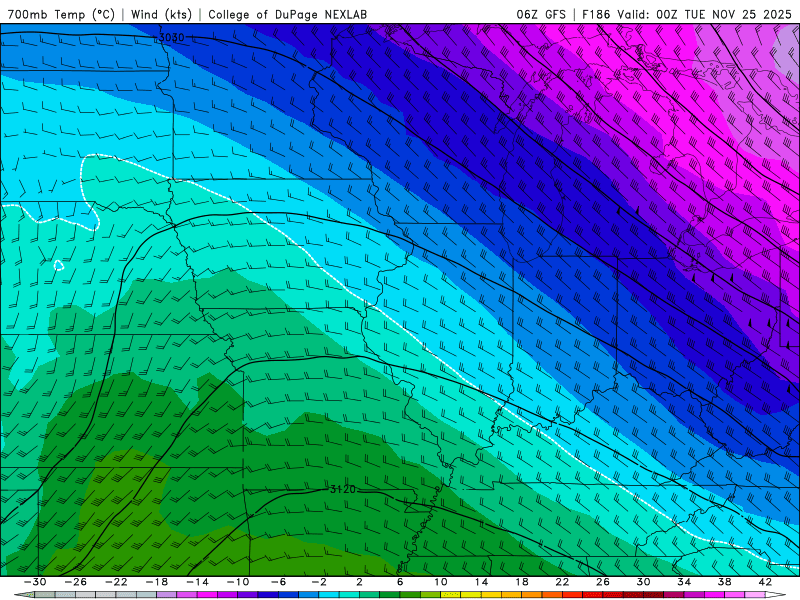Click the "06Z GFS" model run label
The height and width of the screenshot is (600, 800).
tap(541, 14)
